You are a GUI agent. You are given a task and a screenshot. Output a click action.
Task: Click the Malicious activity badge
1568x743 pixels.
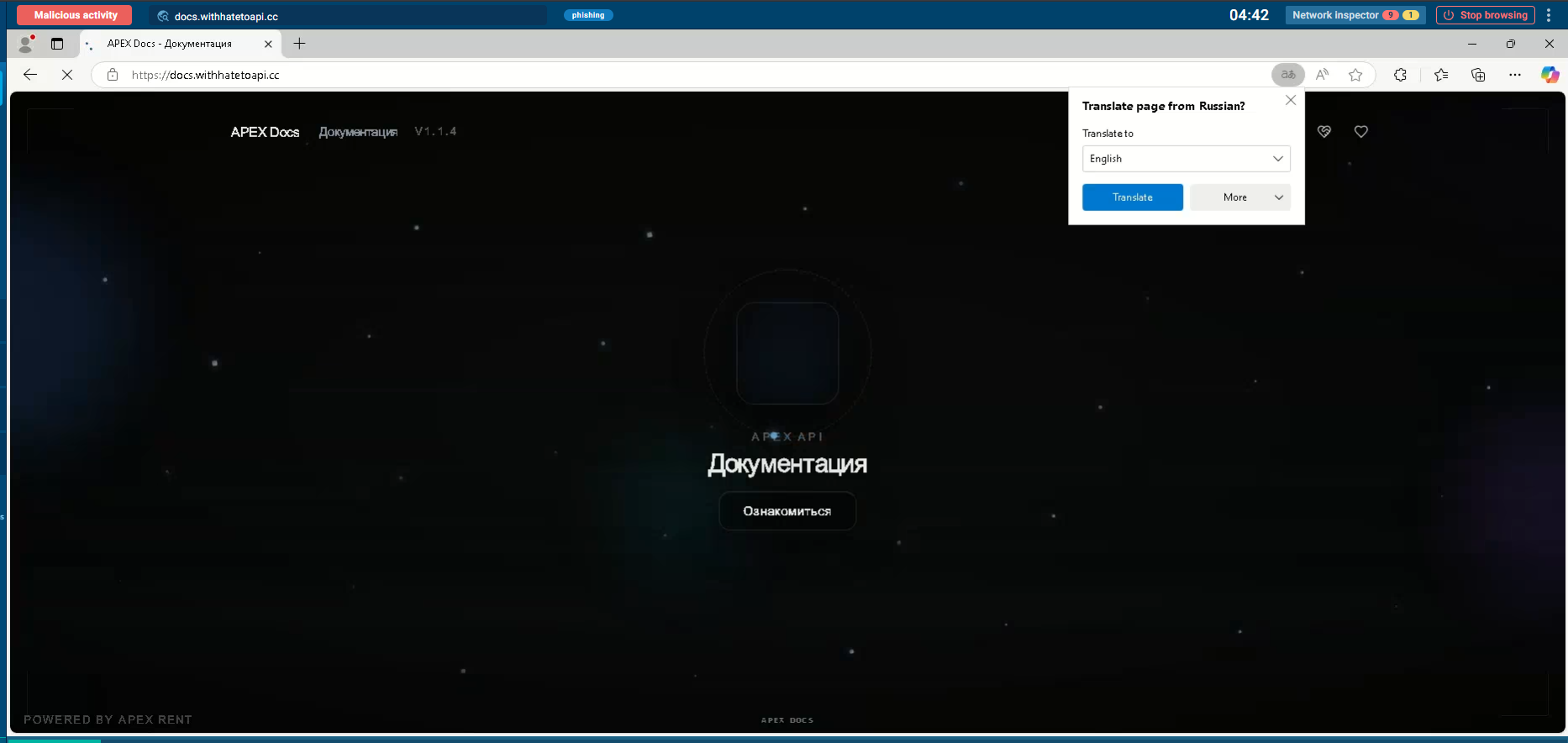click(75, 15)
